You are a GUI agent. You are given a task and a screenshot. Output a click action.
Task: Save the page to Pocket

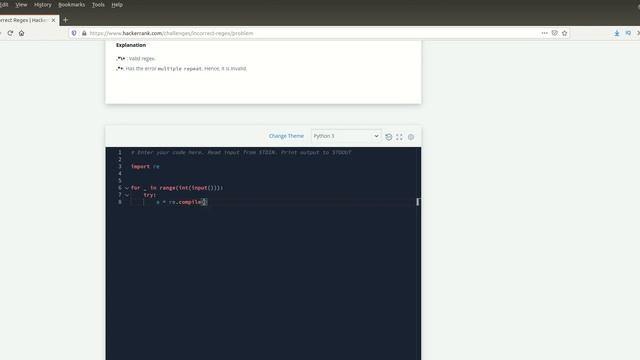tap(554, 33)
